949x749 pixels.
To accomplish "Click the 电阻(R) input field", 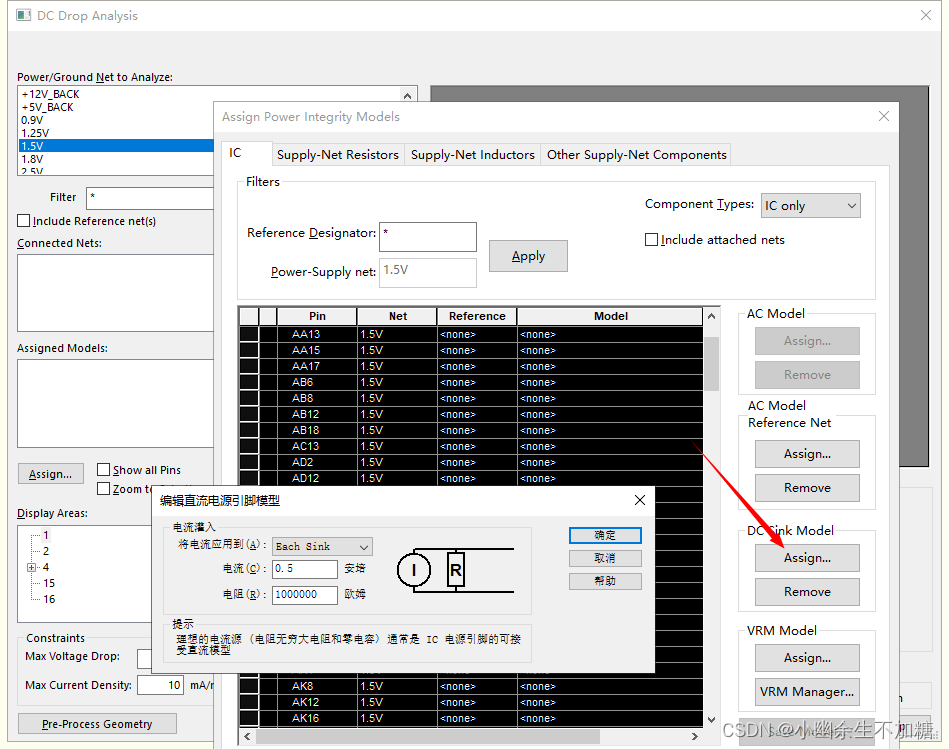I will (304, 594).
